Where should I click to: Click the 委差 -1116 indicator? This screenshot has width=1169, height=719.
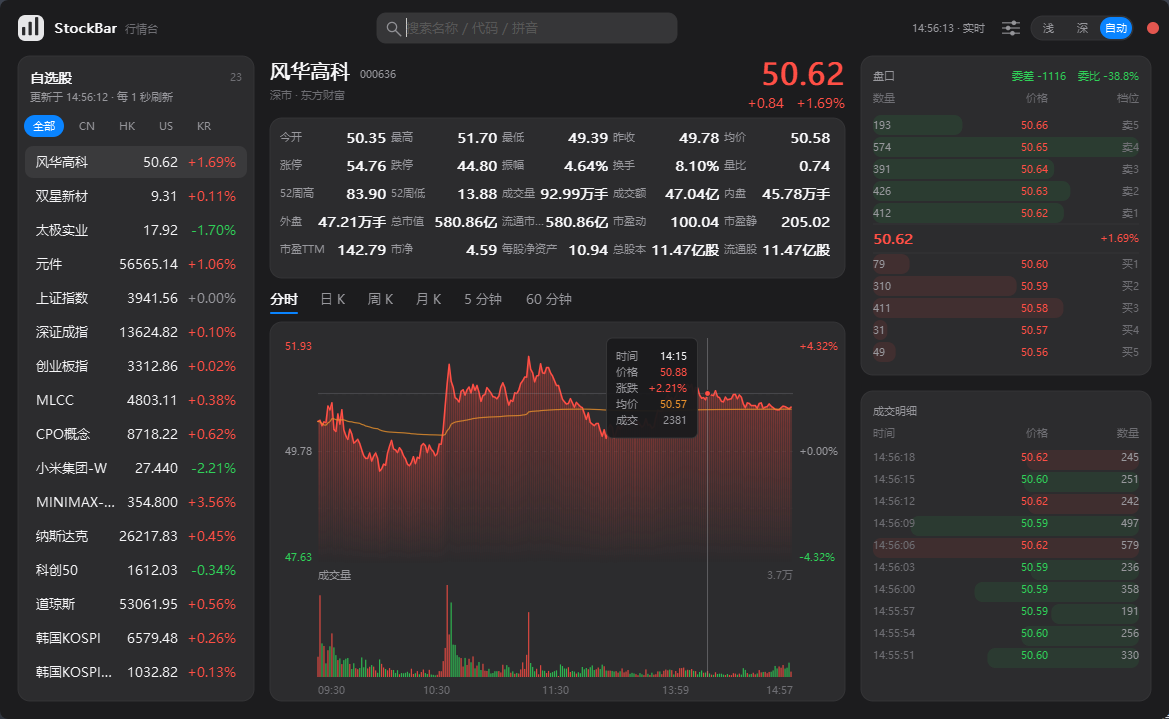(x=1039, y=76)
